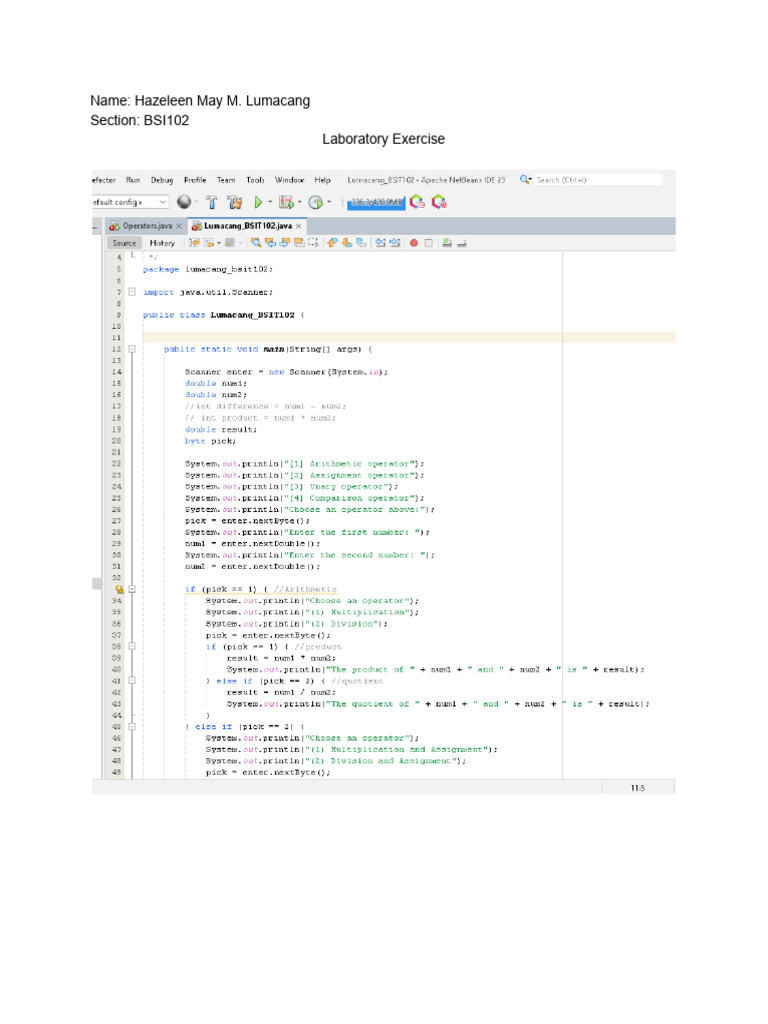Click the Clean and Build icon
This screenshot has height=1024, width=768.
235,202
